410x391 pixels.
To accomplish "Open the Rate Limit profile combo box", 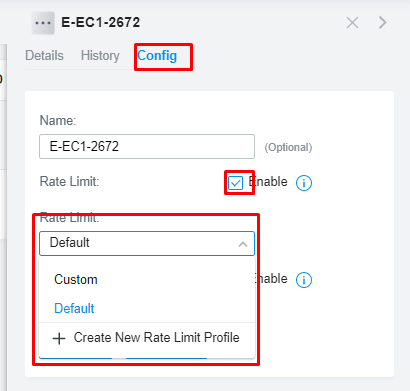I will coord(147,243).
